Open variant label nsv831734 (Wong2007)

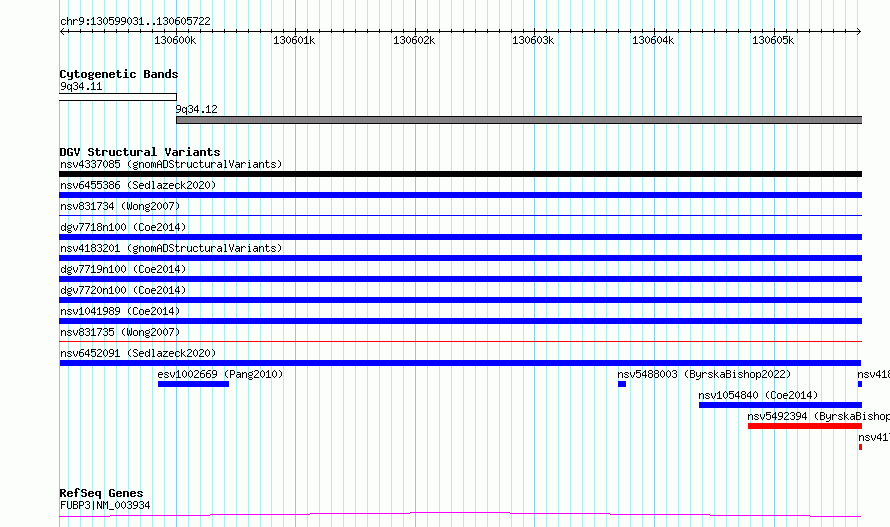click(120, 206)
